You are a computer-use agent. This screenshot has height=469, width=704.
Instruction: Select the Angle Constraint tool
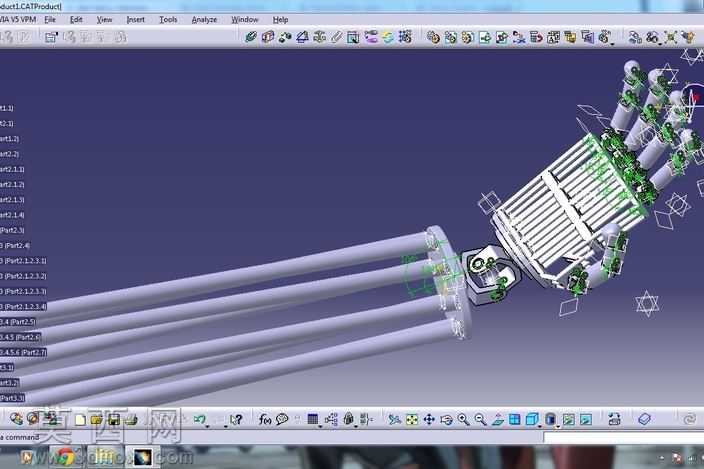(x=302, y=37)
